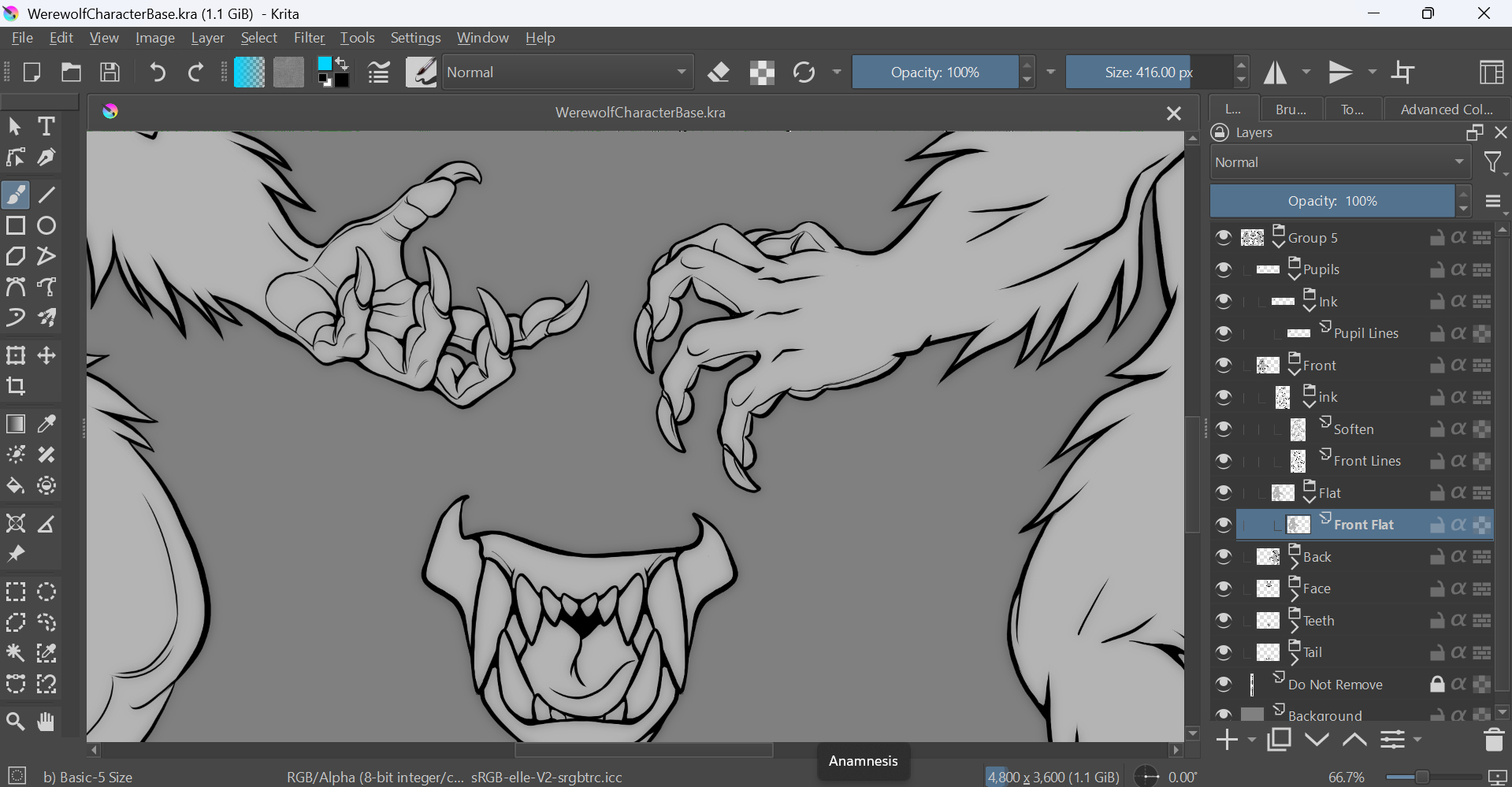Hide the Pupils layer group

(x=1223, y=269)
